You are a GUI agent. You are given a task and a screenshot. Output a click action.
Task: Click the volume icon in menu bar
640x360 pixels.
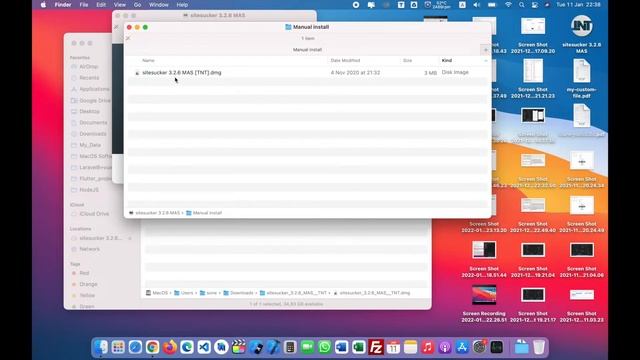point(477,5)
